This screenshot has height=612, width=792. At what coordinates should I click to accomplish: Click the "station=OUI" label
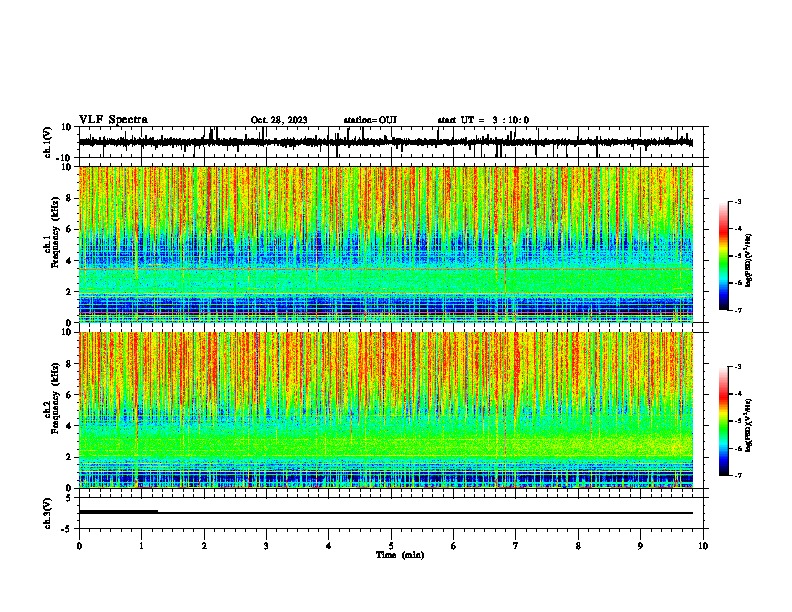(370, 120)
